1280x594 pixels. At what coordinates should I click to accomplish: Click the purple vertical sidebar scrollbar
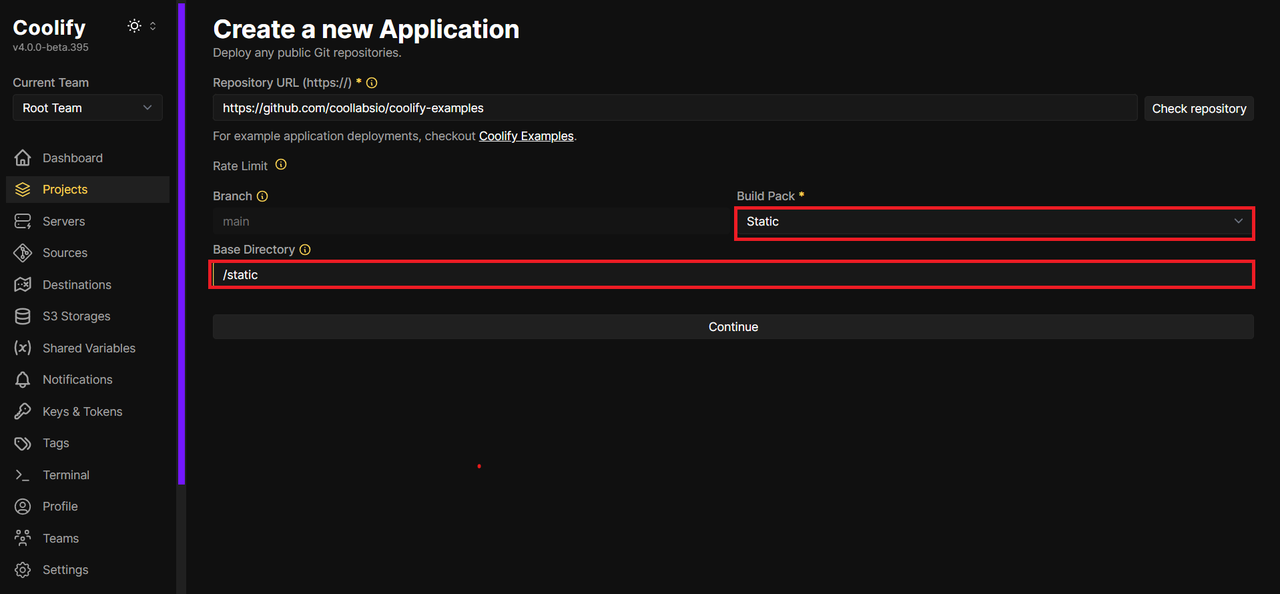[181, 243]
